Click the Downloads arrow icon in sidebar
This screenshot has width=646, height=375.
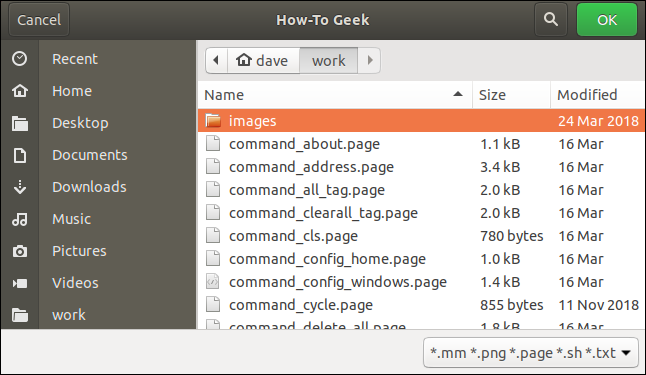pyautogui.click(x=20, y=187)
